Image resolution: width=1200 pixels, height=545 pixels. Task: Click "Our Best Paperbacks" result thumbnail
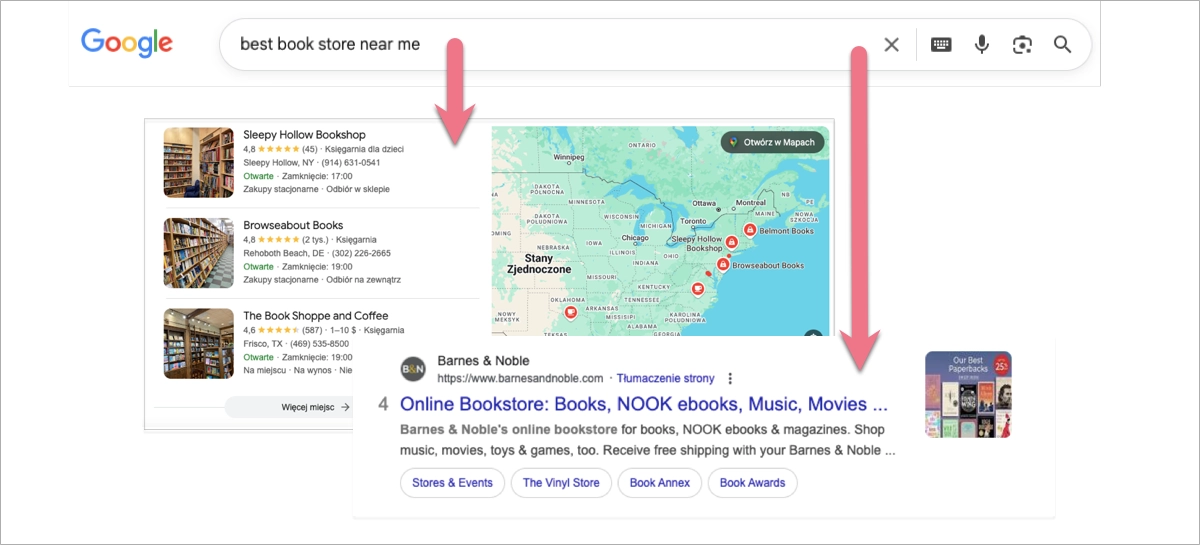[968, 394]
